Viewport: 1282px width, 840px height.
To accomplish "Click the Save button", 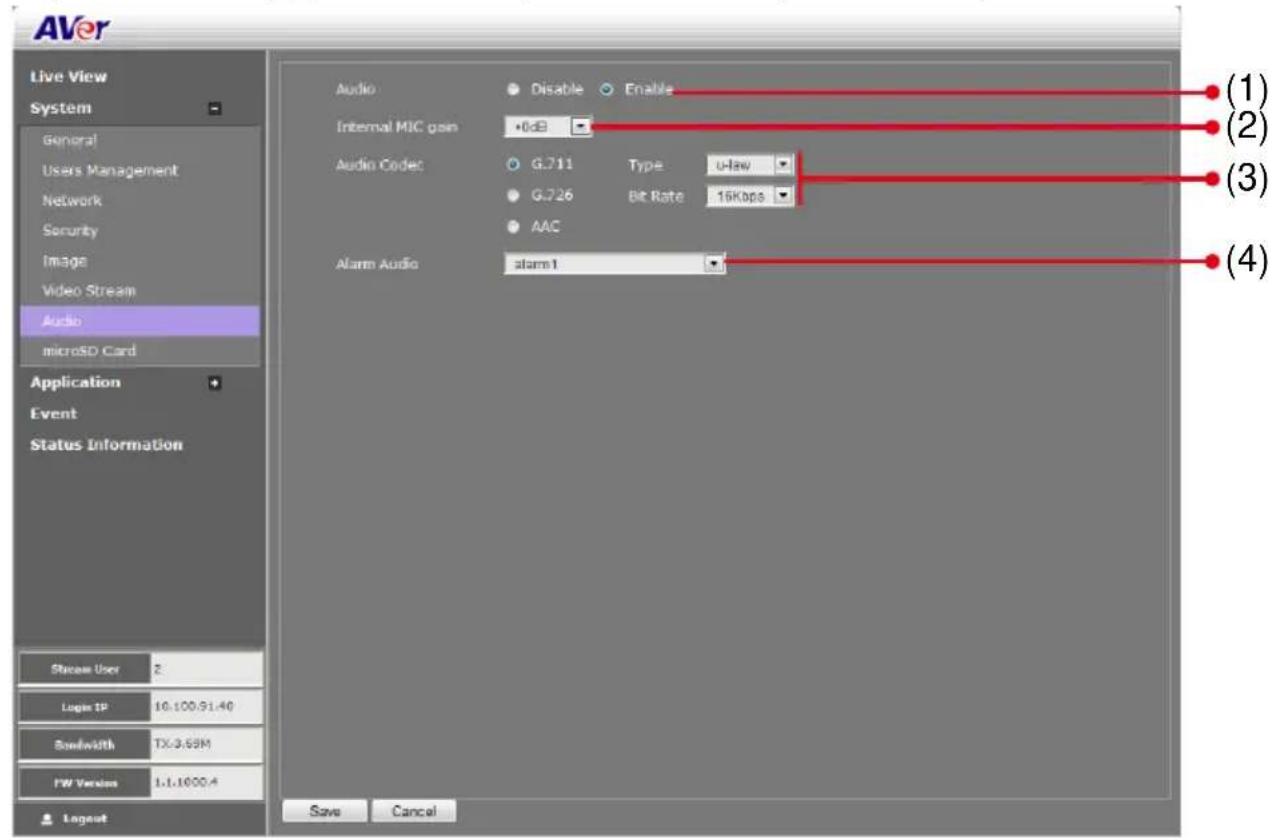I will pos(326,812).
